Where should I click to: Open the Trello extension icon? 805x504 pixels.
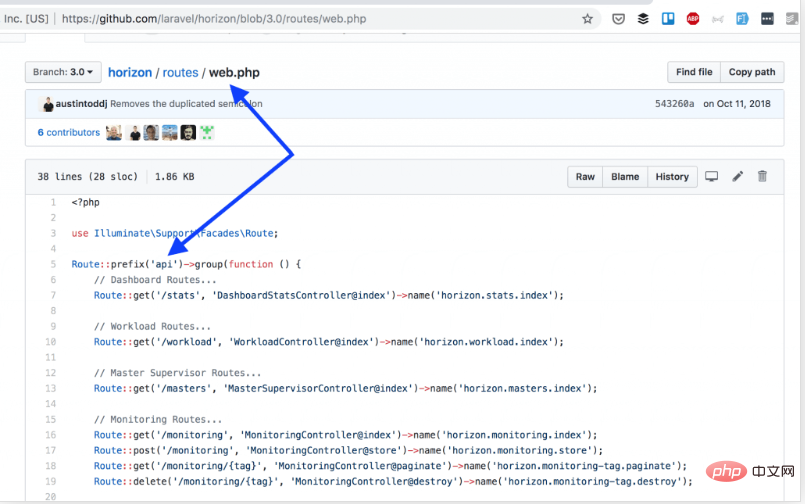[x=668, y=19]
